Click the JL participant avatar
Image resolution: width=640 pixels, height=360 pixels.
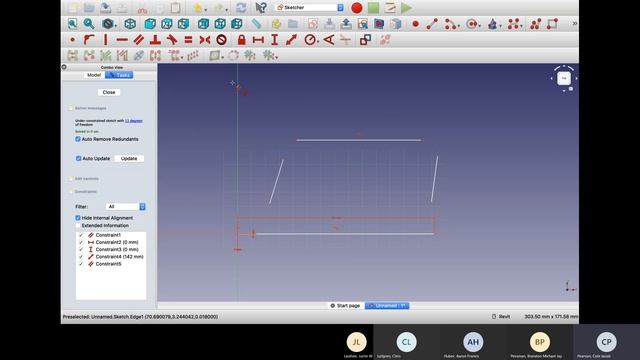356,342
